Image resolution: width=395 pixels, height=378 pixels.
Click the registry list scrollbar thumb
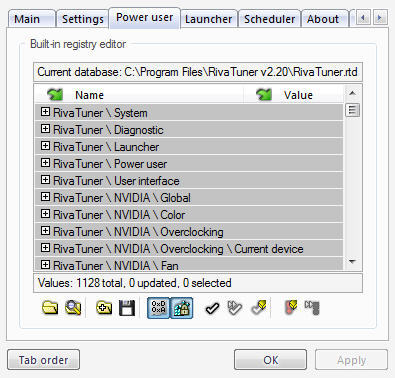(352, 110)
